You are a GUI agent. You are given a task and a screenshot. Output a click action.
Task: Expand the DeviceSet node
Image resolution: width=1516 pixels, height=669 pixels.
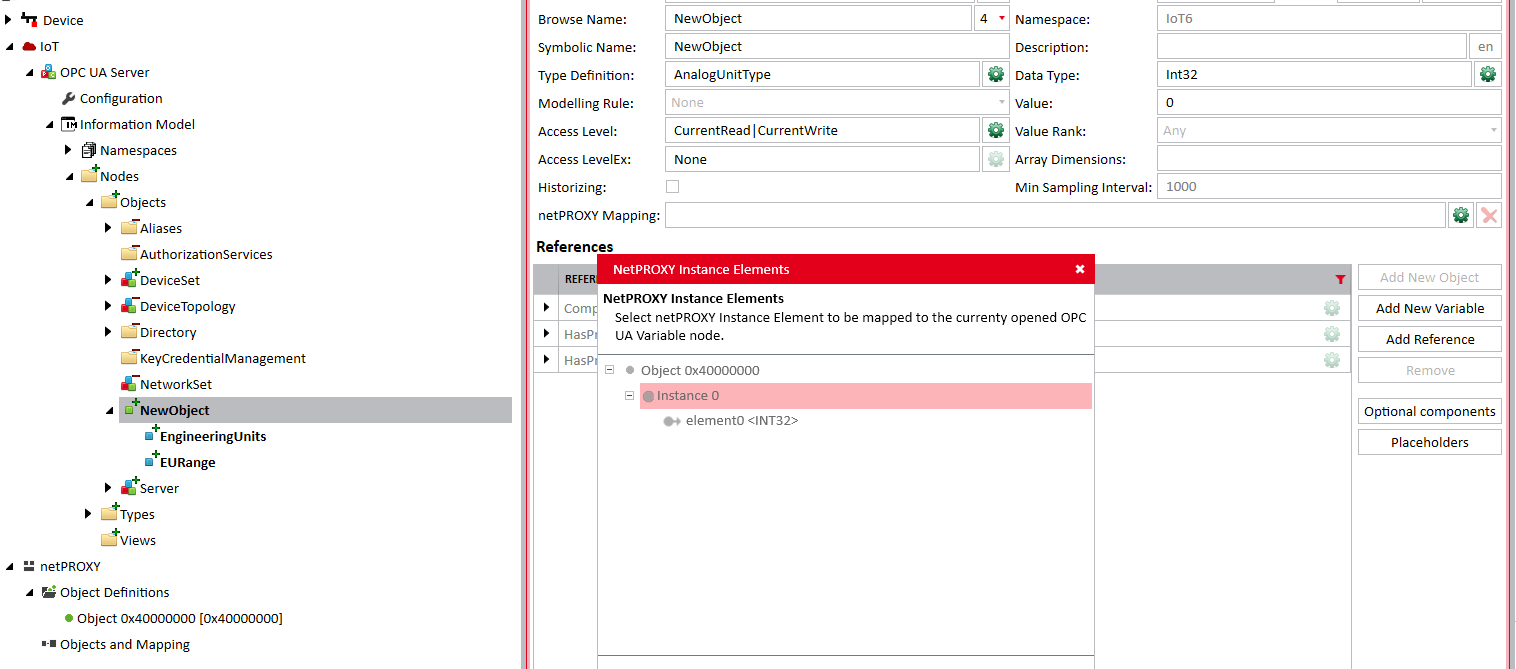[x=108, y=280]
